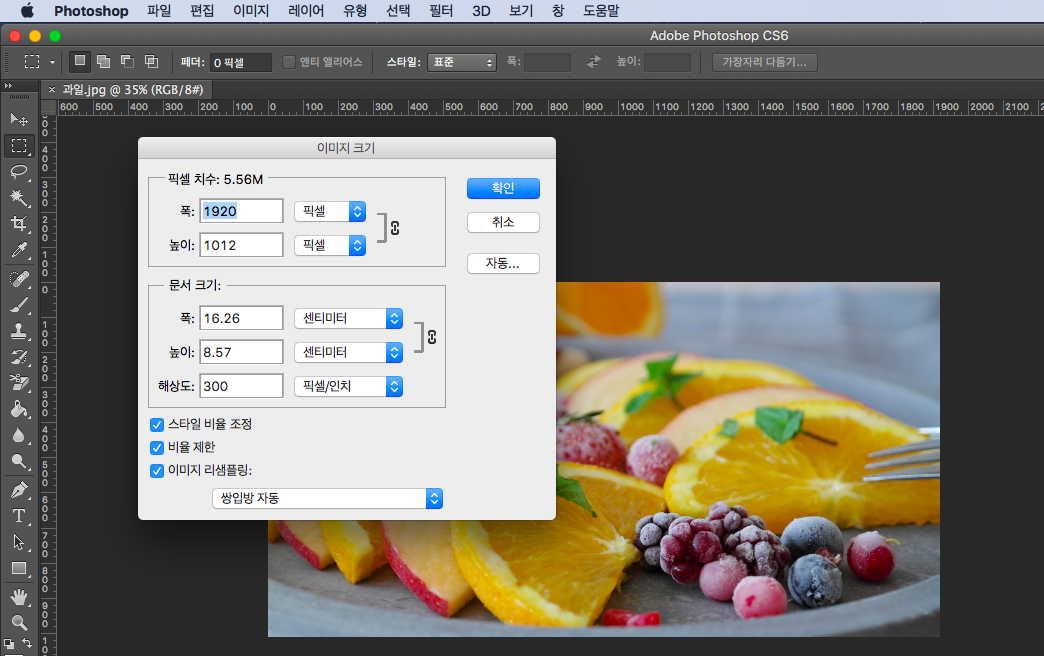
Task: Open the 도움말 menu
Action: click(x=601, y=11)
